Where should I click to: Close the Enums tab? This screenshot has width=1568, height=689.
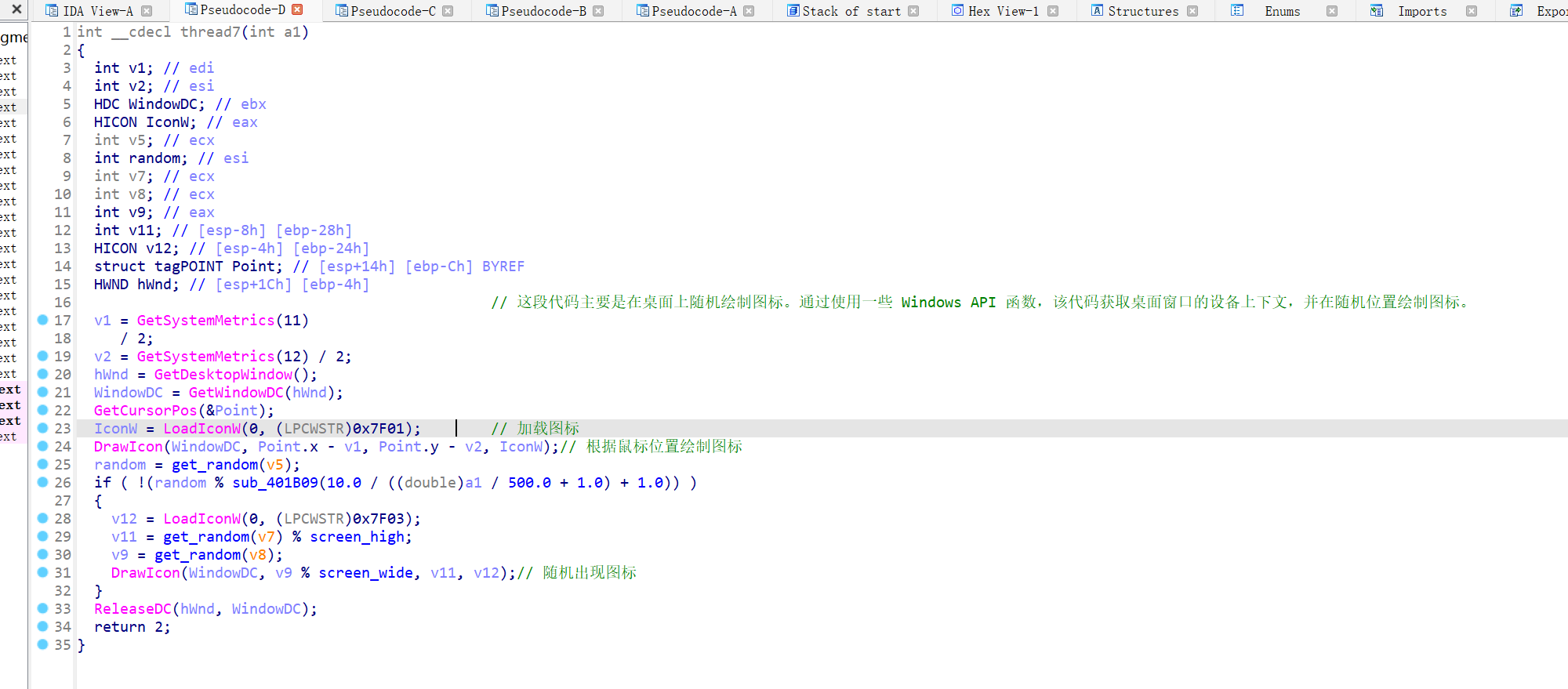(1331, 11)
